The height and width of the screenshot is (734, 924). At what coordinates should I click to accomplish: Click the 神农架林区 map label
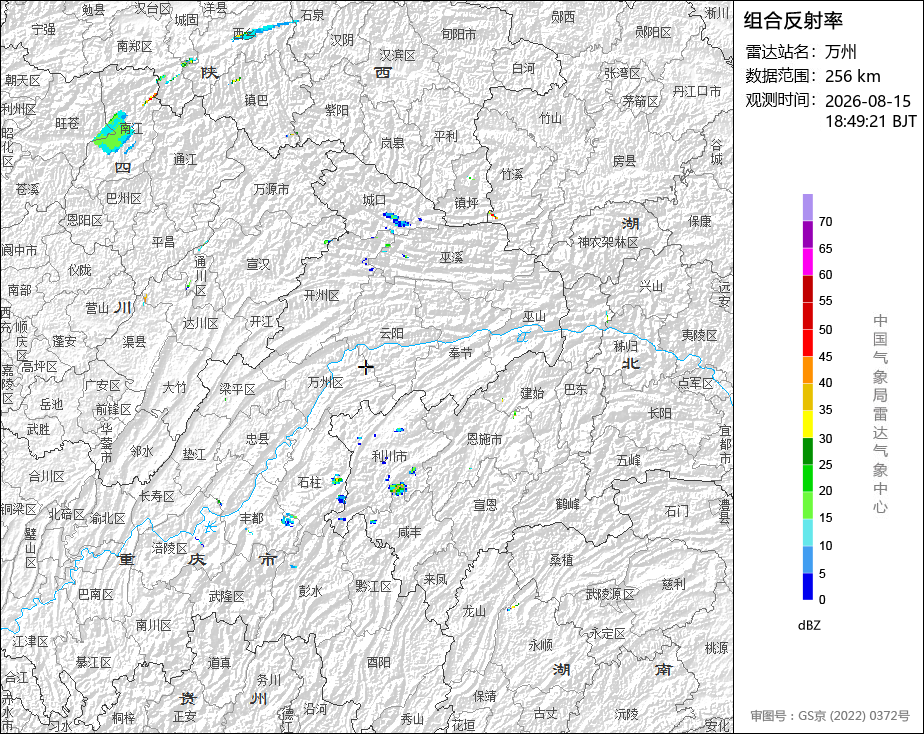(x=608, y=242)
